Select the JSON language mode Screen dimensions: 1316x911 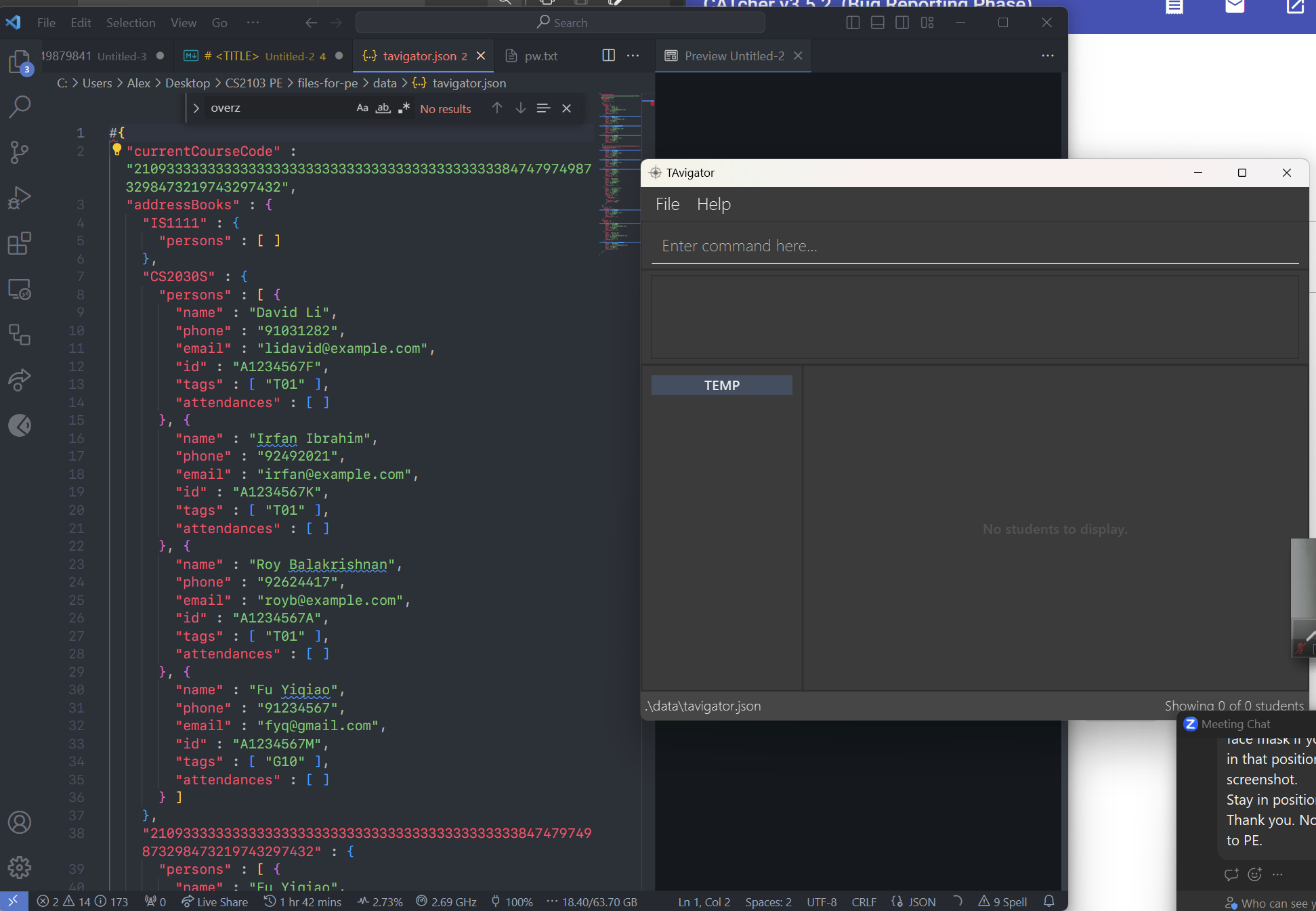921,902
